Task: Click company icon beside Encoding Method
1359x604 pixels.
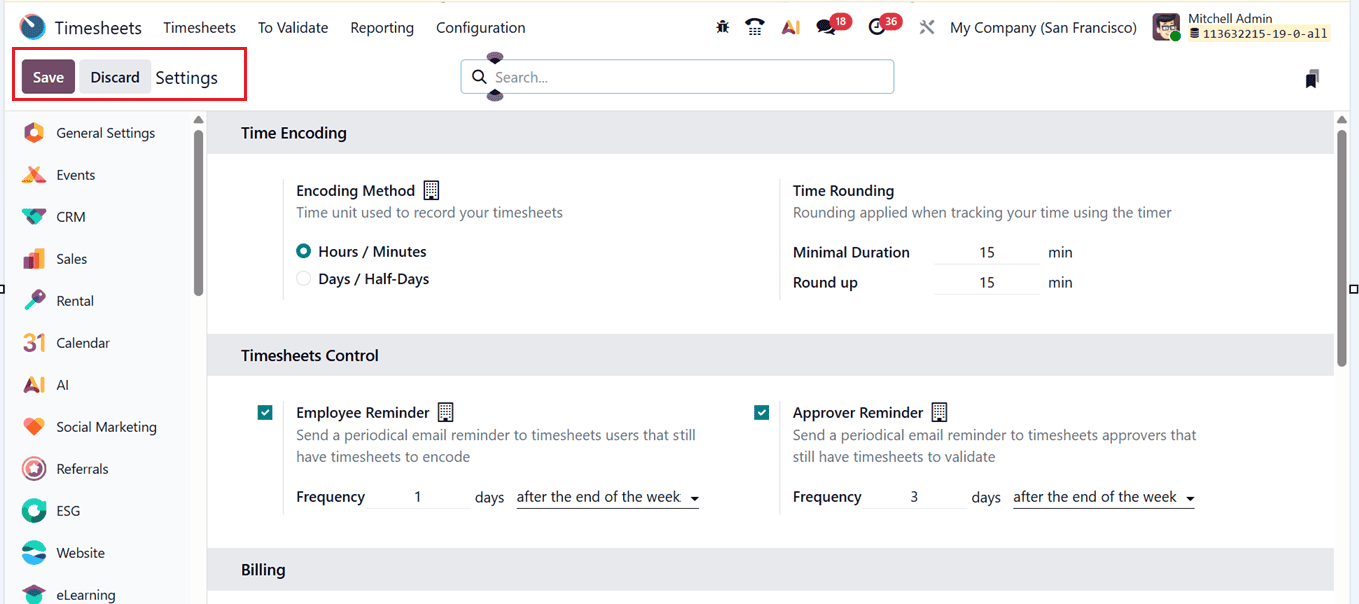Action: tap(431, 190)
